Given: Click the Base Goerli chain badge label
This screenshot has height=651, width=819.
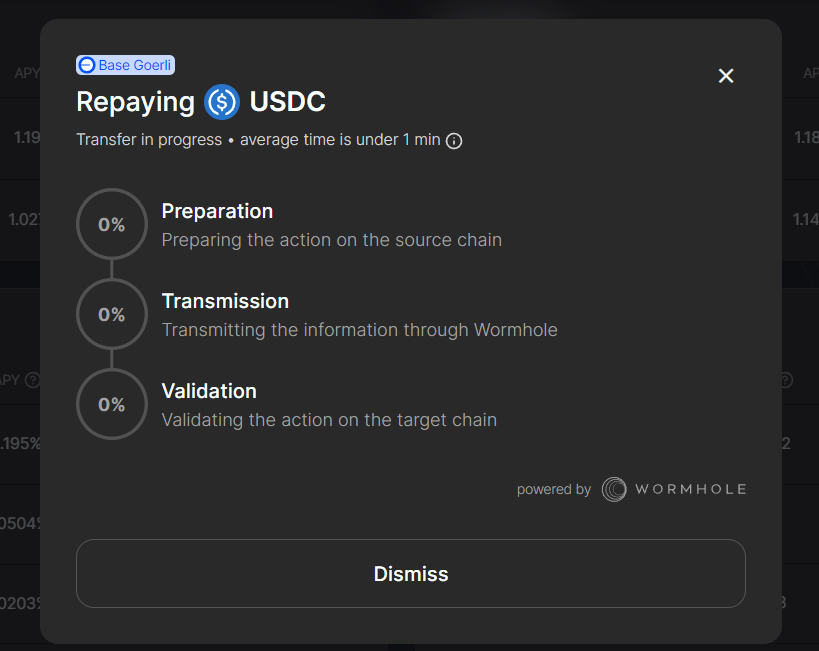Looking at the screenshot, I should point(134,65).
